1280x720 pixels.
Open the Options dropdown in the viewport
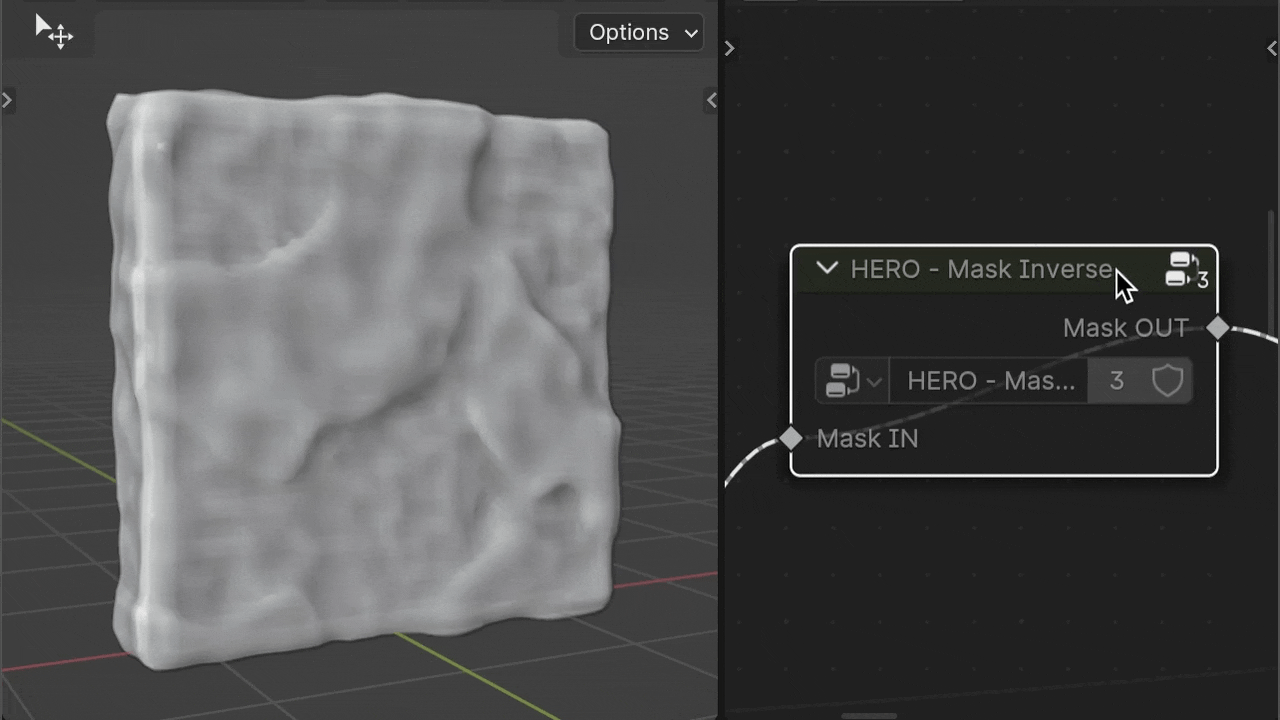[x=638, y=33]
